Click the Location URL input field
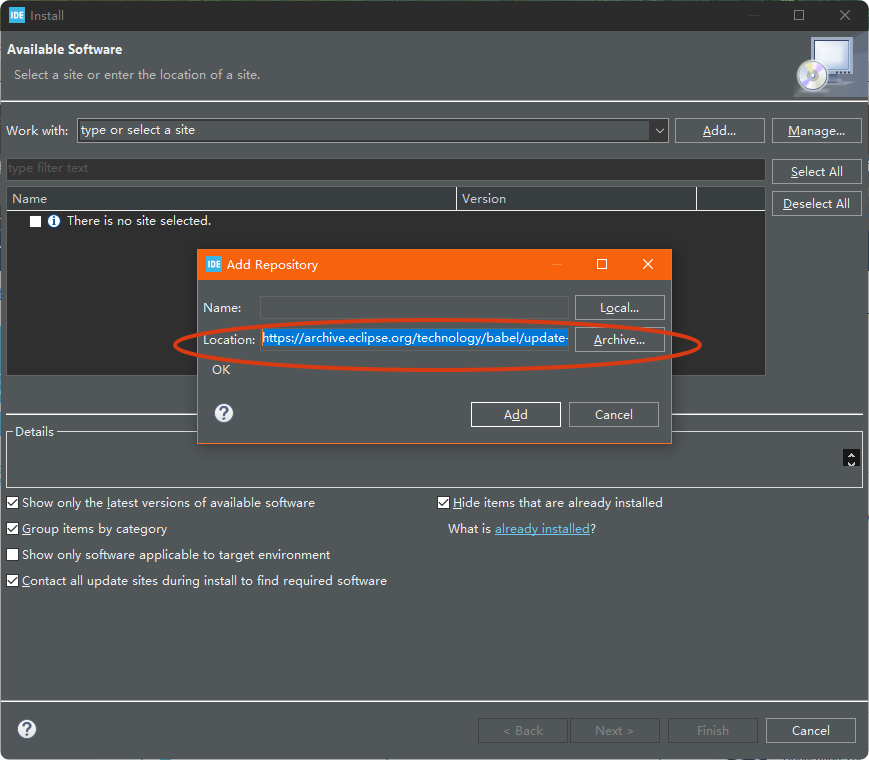869x760 pixels. [x=414, y=339]
